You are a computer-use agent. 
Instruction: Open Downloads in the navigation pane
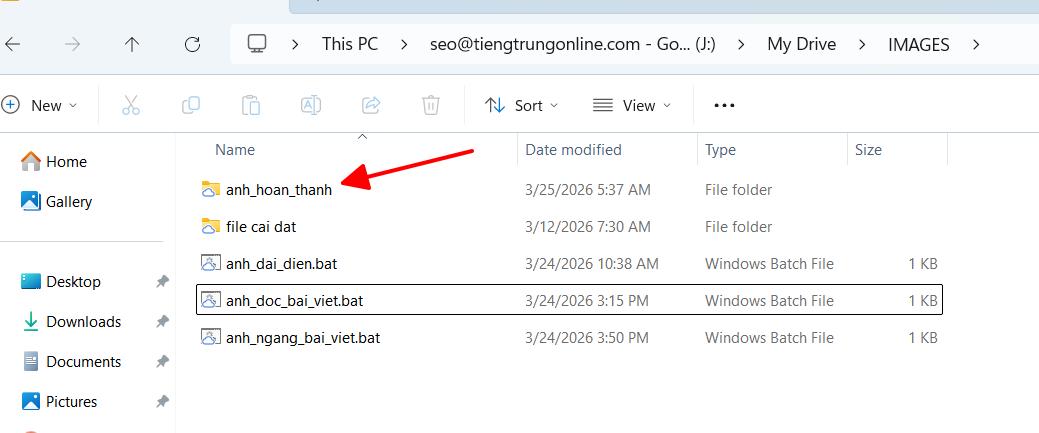[x=83, y=321]
